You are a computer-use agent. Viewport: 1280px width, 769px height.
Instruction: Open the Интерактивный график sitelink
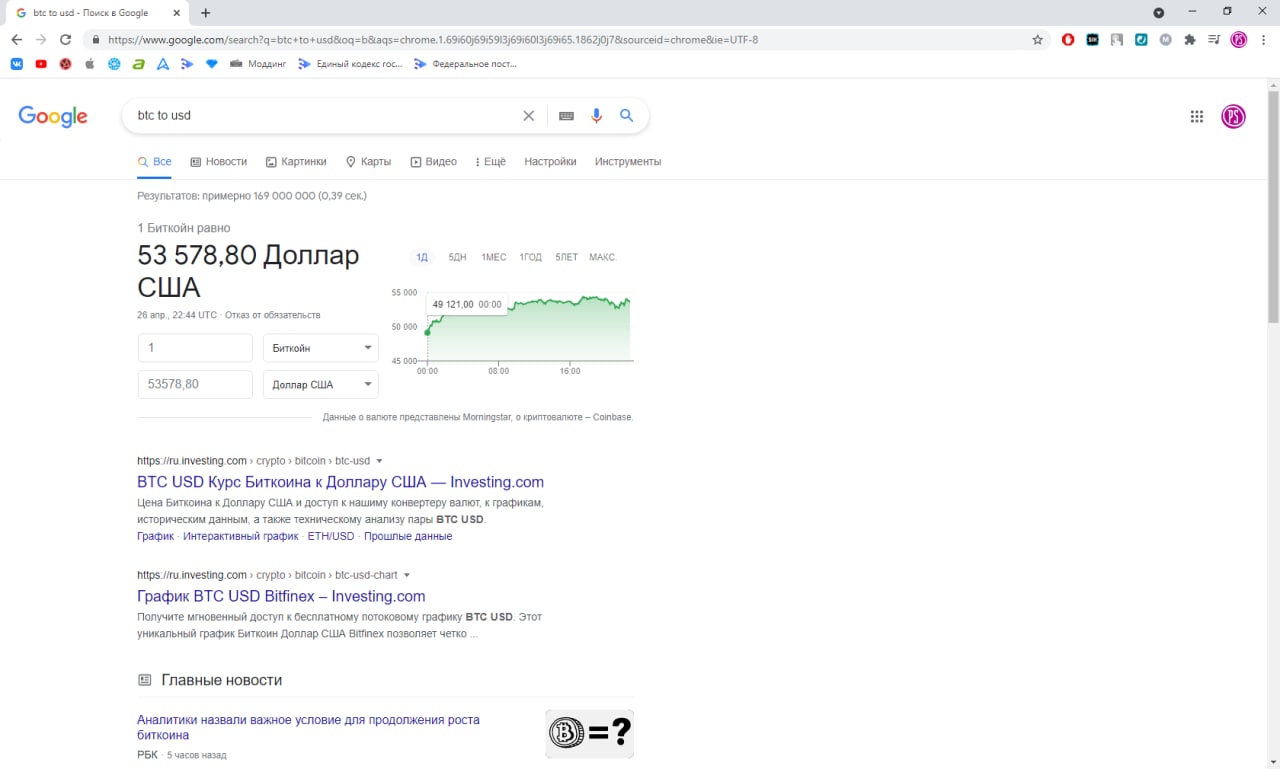pos(241,537)
